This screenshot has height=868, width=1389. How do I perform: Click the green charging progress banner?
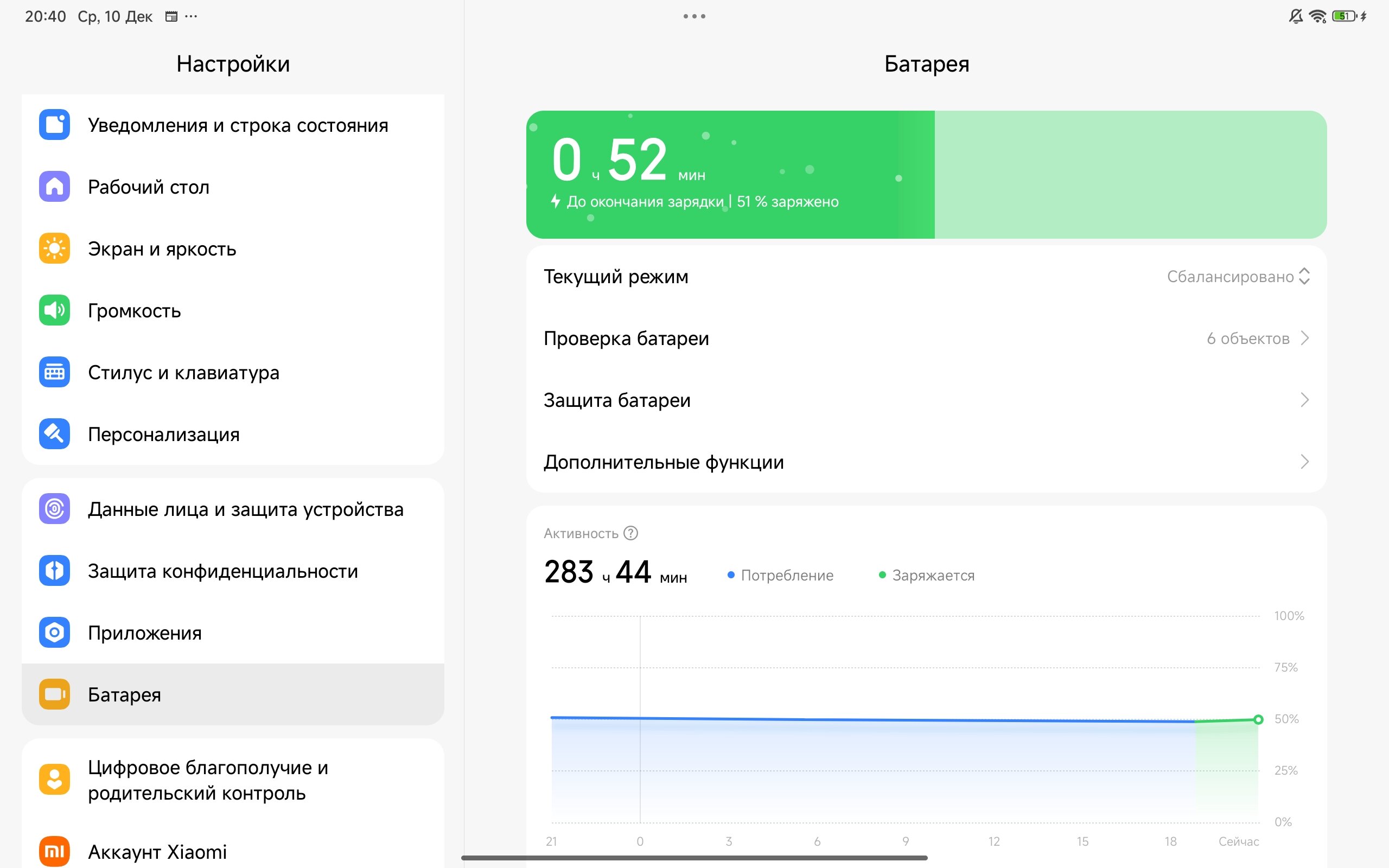coord(926,175)
